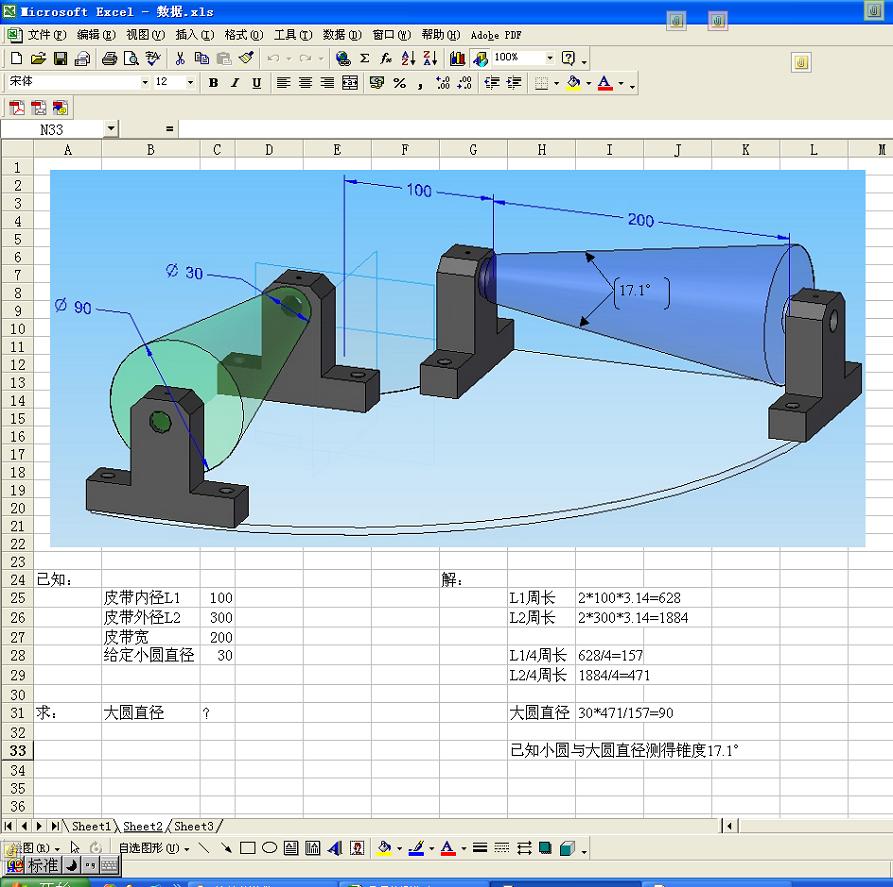893x887 pixels.
Task: Click the Open file folder icon
Action: (38, 58)
